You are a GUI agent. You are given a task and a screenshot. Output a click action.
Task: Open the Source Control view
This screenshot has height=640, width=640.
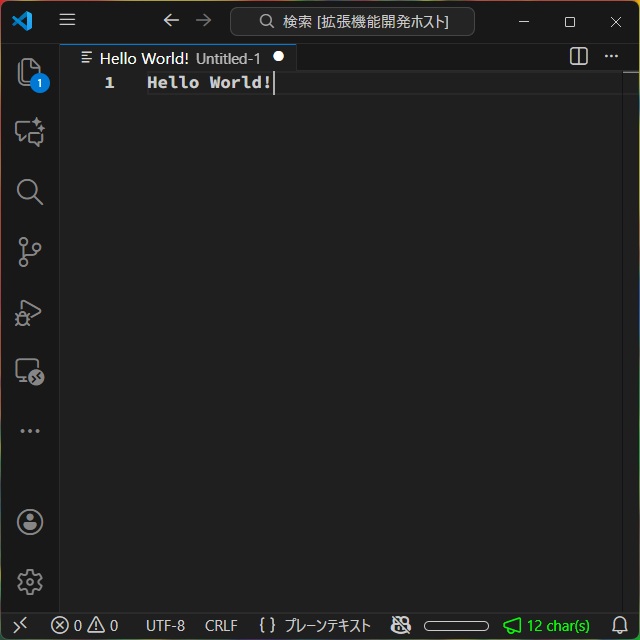click(30, 252)
